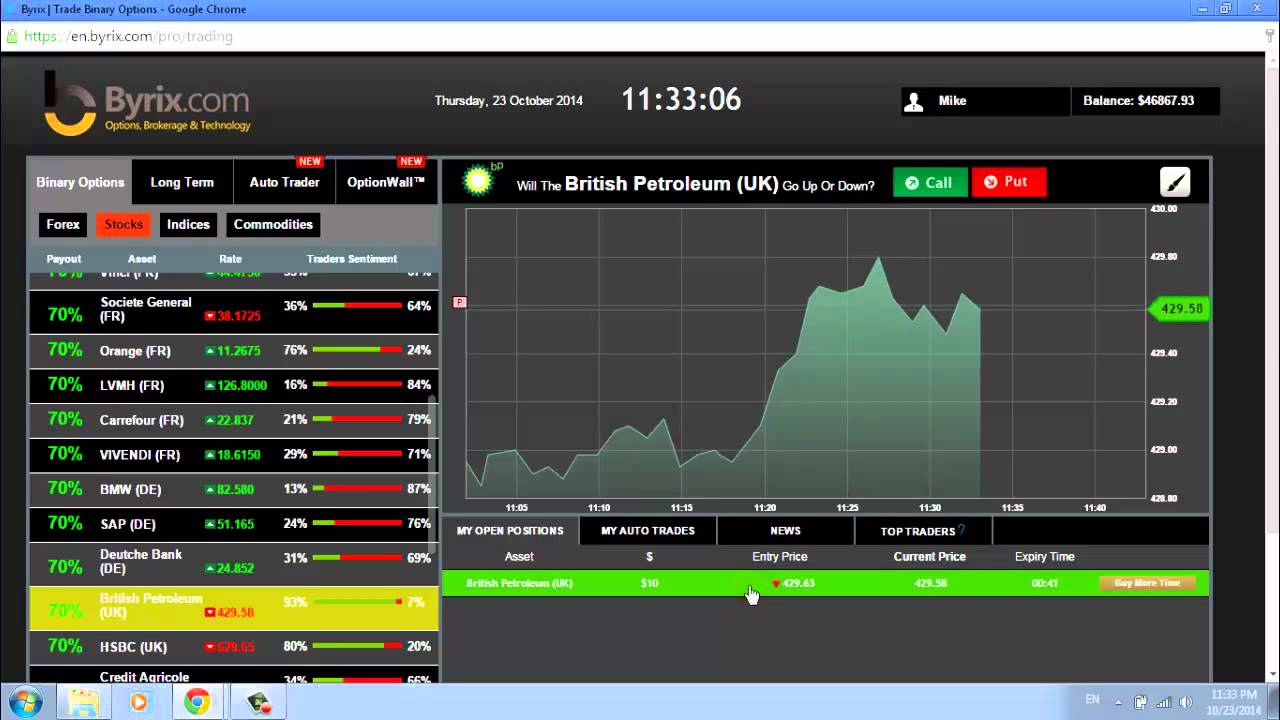Screen dimensions: 1280x720
Task: Select HSBC (UK) asset row
Action: pos(234,647)
